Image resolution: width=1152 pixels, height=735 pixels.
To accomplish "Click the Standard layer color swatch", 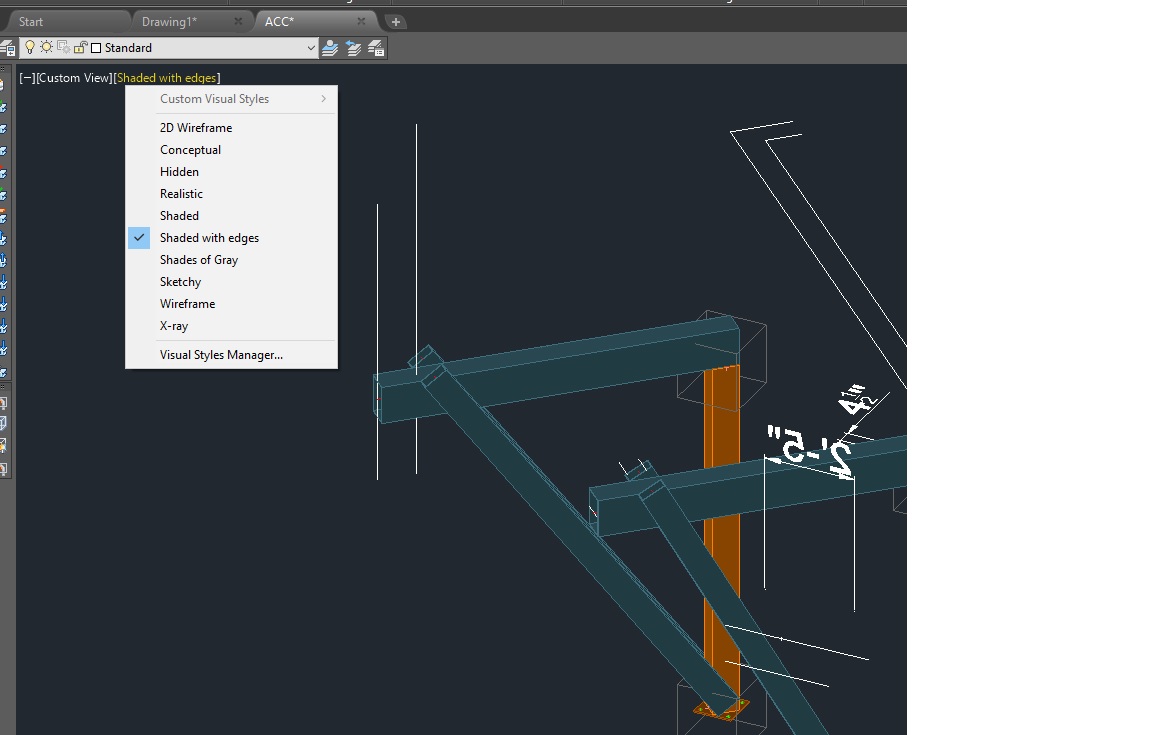I will pos(96,49).
